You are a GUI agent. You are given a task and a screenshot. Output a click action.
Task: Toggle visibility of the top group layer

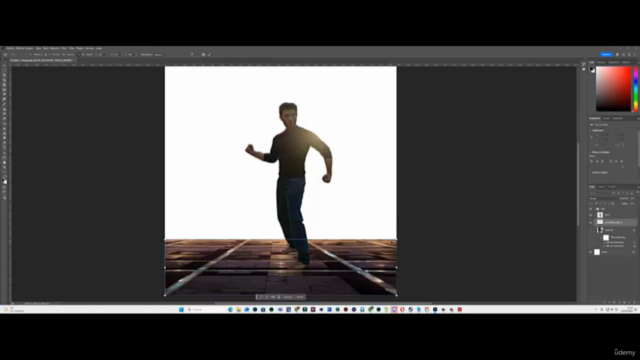[x=591, y=209]
